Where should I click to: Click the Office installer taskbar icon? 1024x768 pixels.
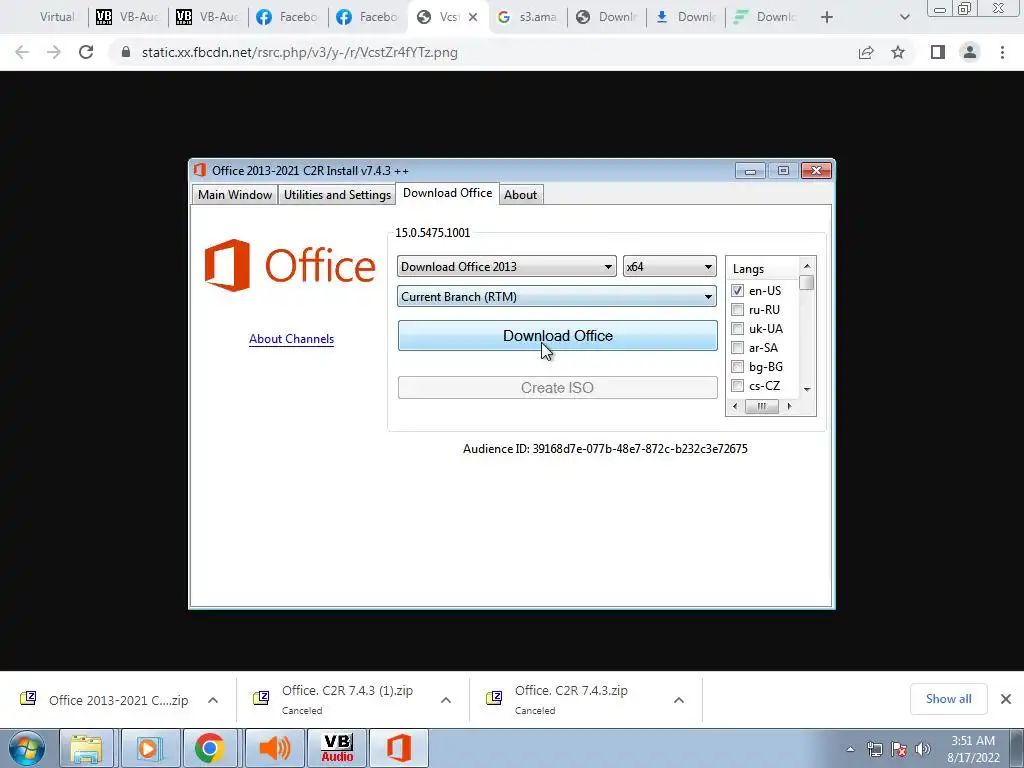pos(399,748)
